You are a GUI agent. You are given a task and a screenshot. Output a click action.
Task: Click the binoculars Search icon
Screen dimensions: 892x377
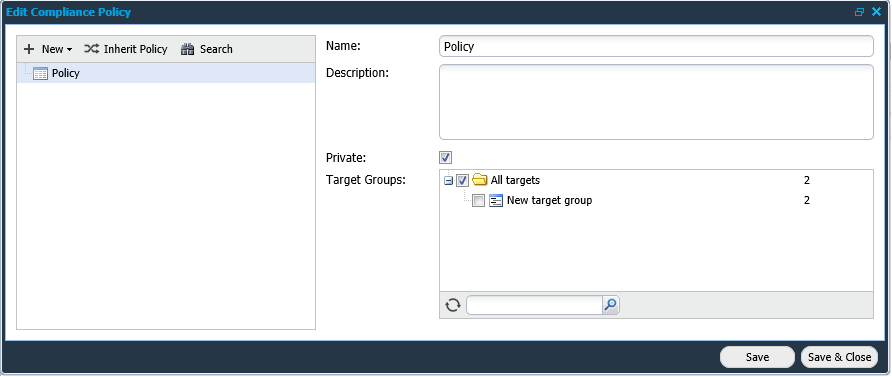pyautogui.click(x=188, y=49)
